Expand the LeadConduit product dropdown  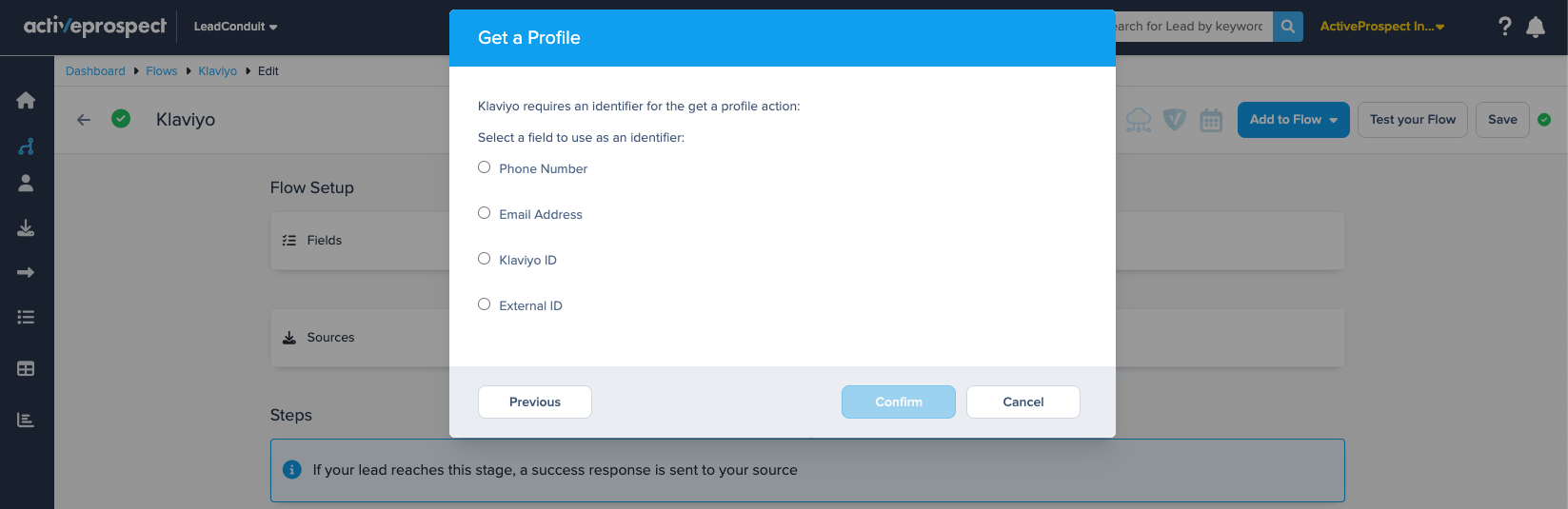click(235, 27)
